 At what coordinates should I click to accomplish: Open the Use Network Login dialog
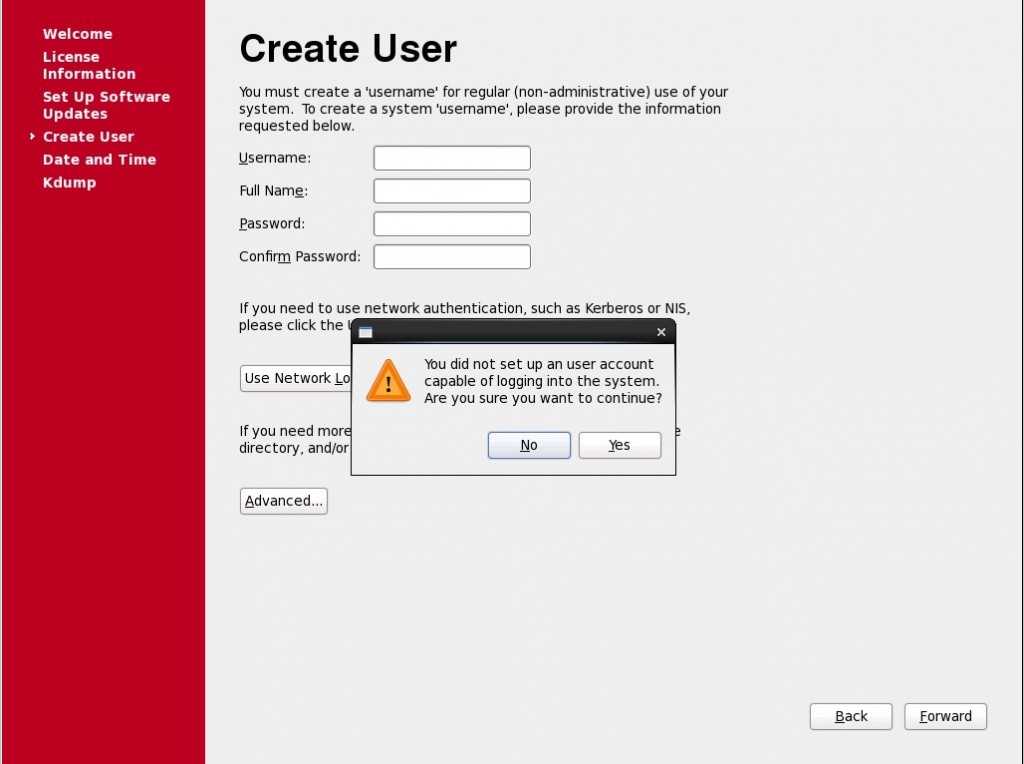(295, 378)
